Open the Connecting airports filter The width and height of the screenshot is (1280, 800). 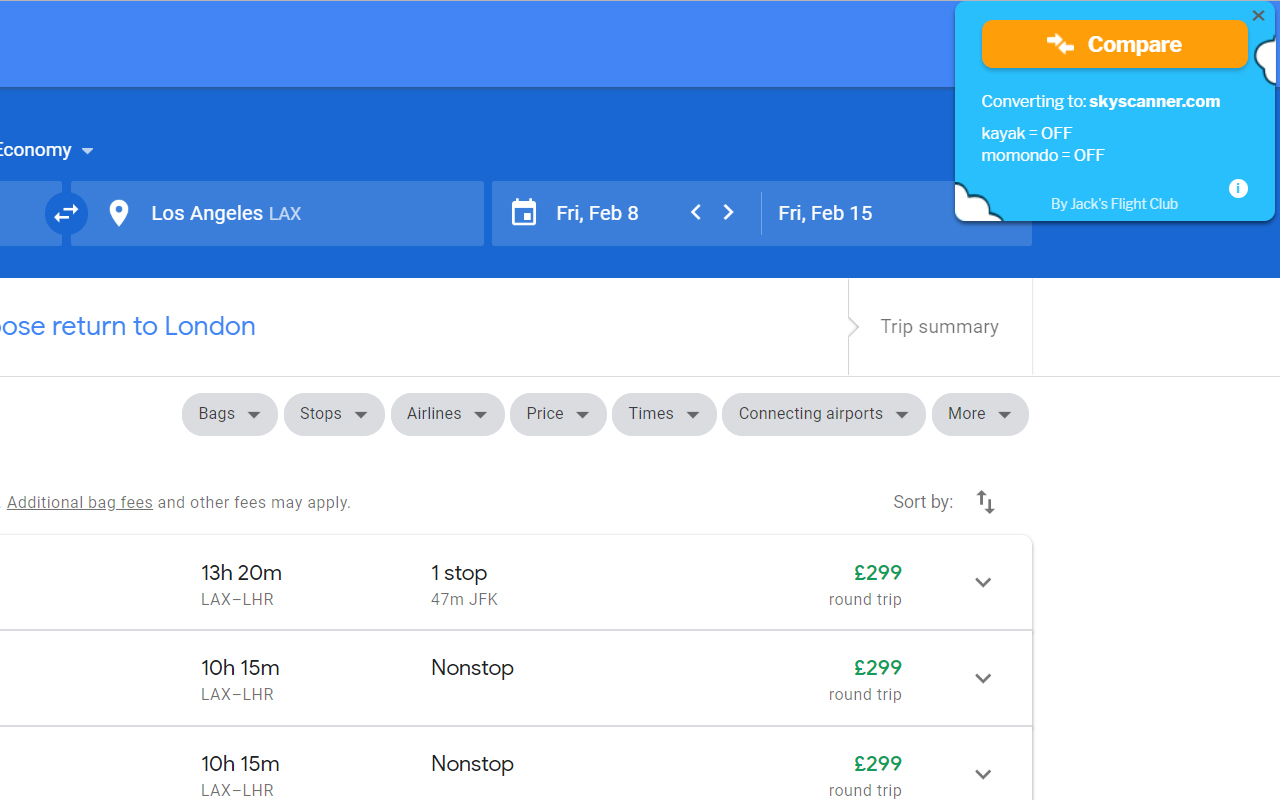(823, 413)
